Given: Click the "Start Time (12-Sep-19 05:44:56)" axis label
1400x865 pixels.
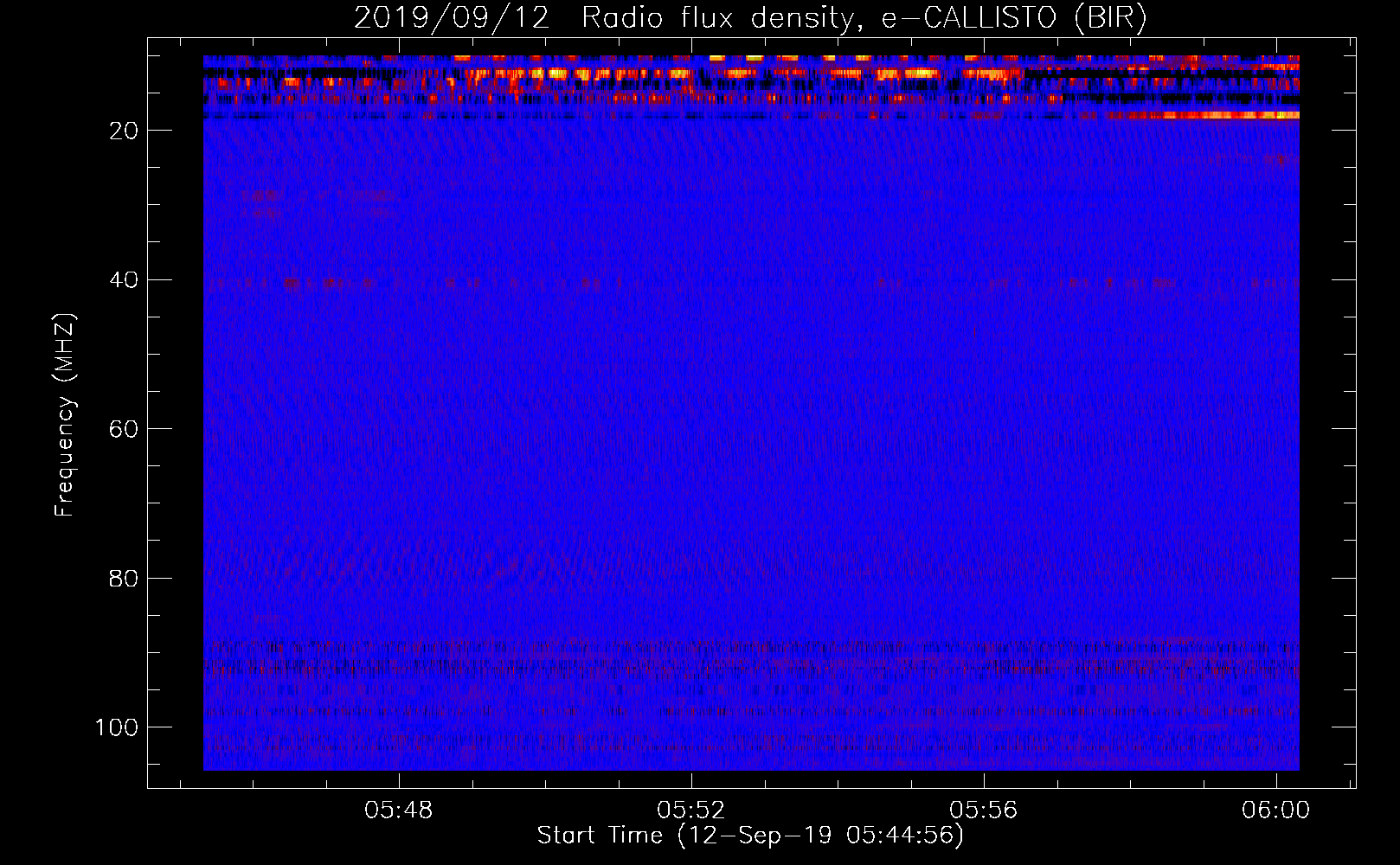Looking at the screenshot, I should click(750, 836).
